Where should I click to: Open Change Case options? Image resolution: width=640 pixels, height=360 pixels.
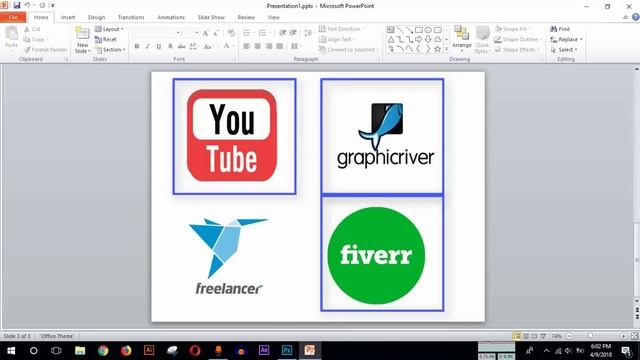pyautogui.click(x=208, y=46)
